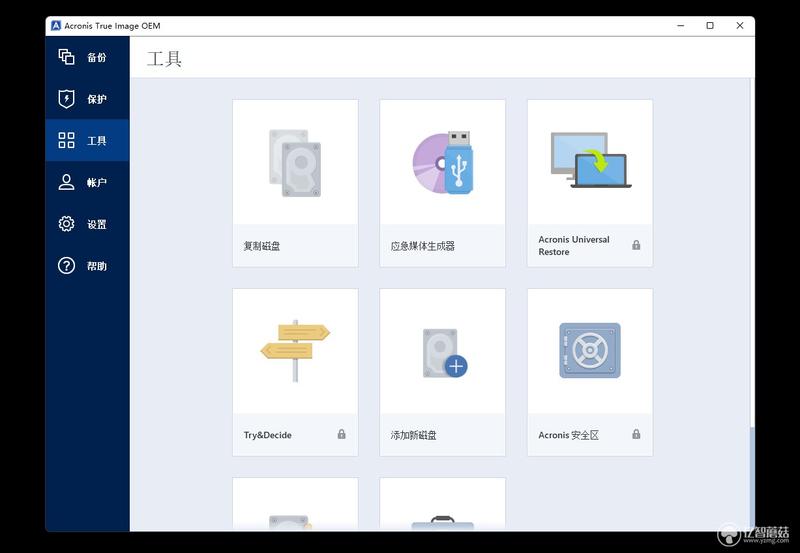The width and height of the screenshot is (800, 553).
Task: Click the monitor and laptop Universal Restore icon
Action: coord(591,160)
